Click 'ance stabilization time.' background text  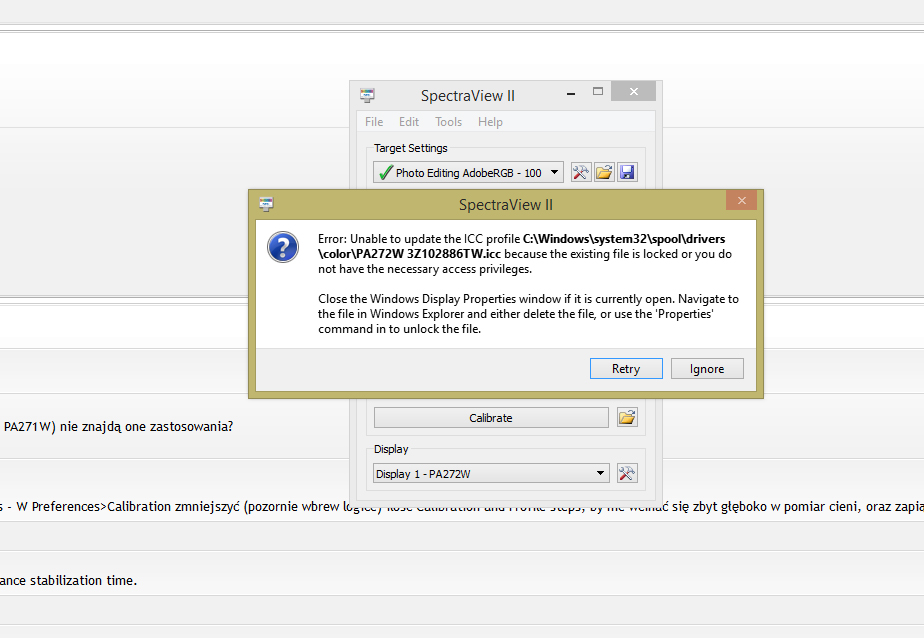pyautogui.click(x=68, y=580)
